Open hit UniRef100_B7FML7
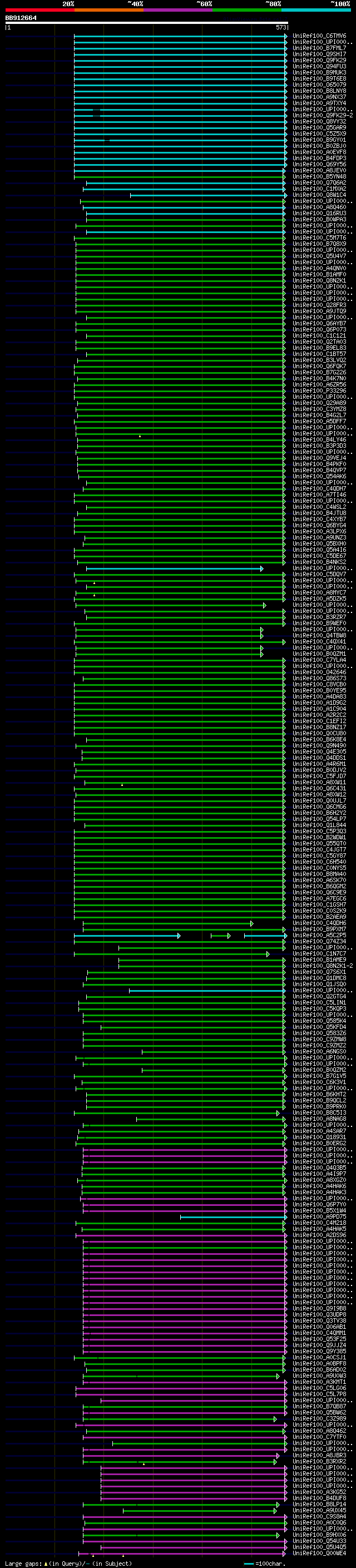This screenshot has width=356, height=1568. click(x=319, y=48)
